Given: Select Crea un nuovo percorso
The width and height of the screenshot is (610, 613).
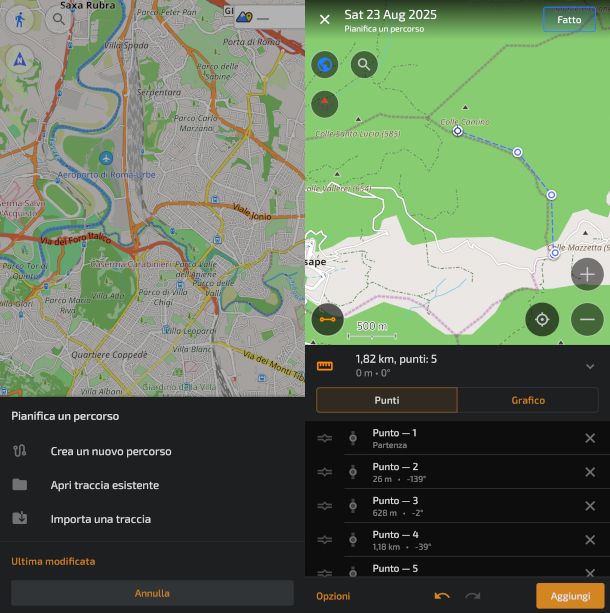Looking at the screenshot, I should pos(110,451).
